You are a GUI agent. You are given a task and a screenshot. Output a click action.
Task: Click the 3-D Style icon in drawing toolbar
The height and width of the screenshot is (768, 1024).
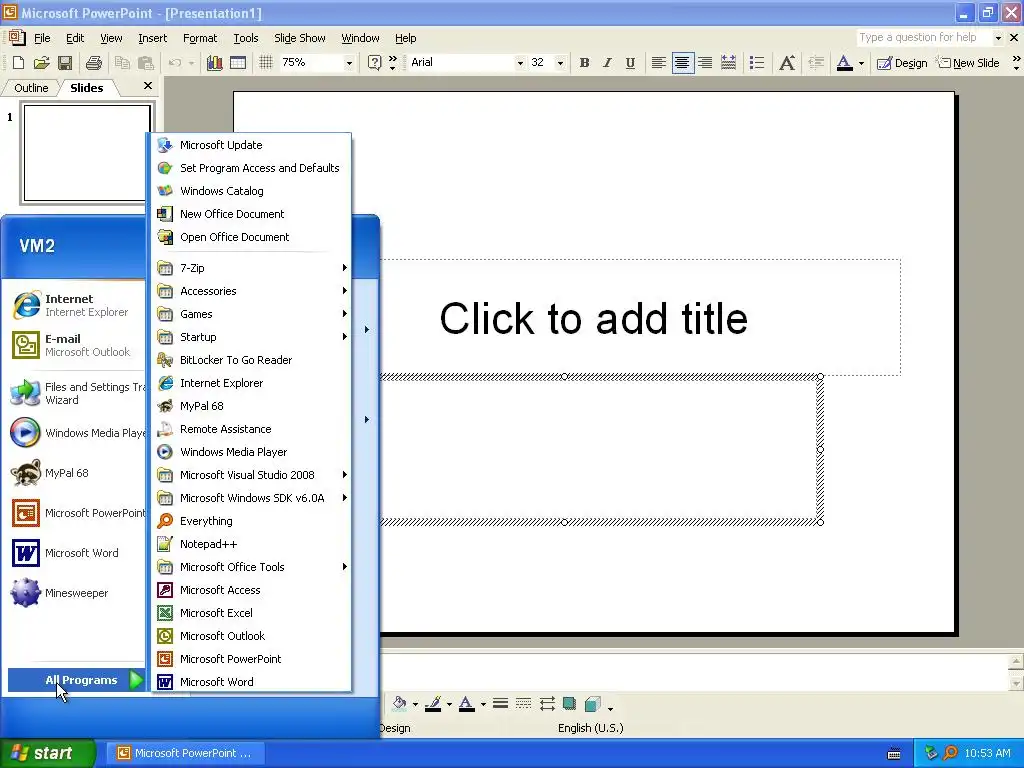pos(592,703)
